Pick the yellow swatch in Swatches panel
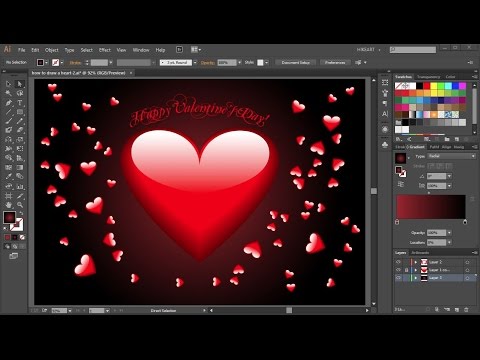The height and width of the screenshot is (360, 480). [x=434, y=86]
